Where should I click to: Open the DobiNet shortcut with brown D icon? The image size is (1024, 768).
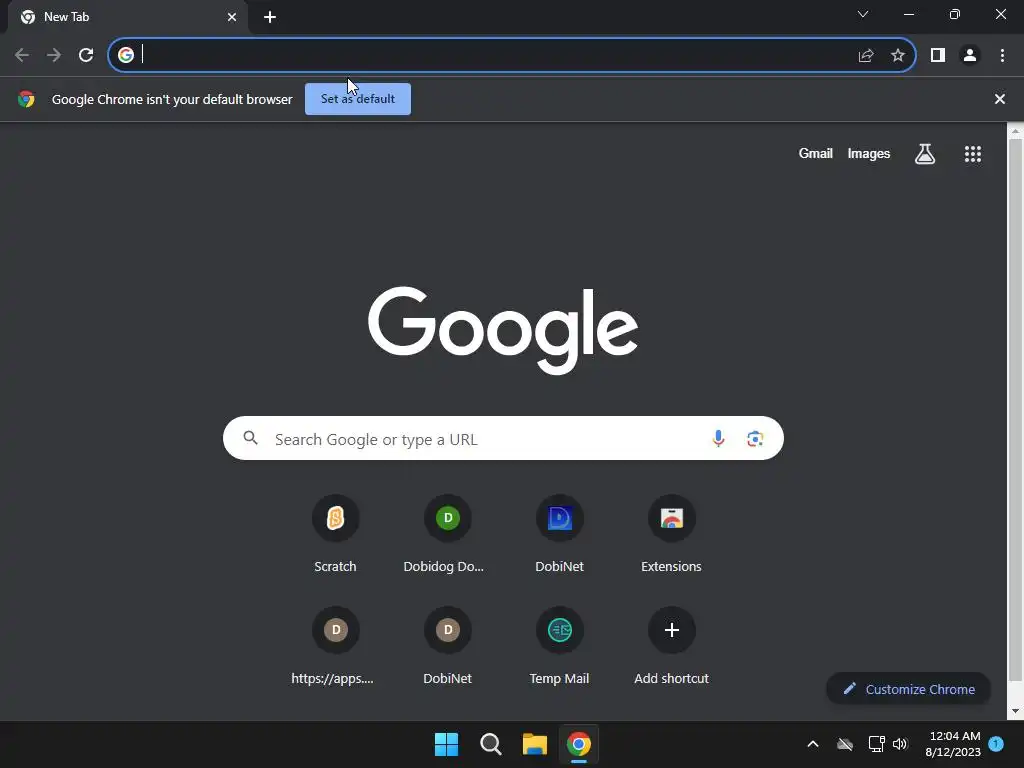(447, 647)
